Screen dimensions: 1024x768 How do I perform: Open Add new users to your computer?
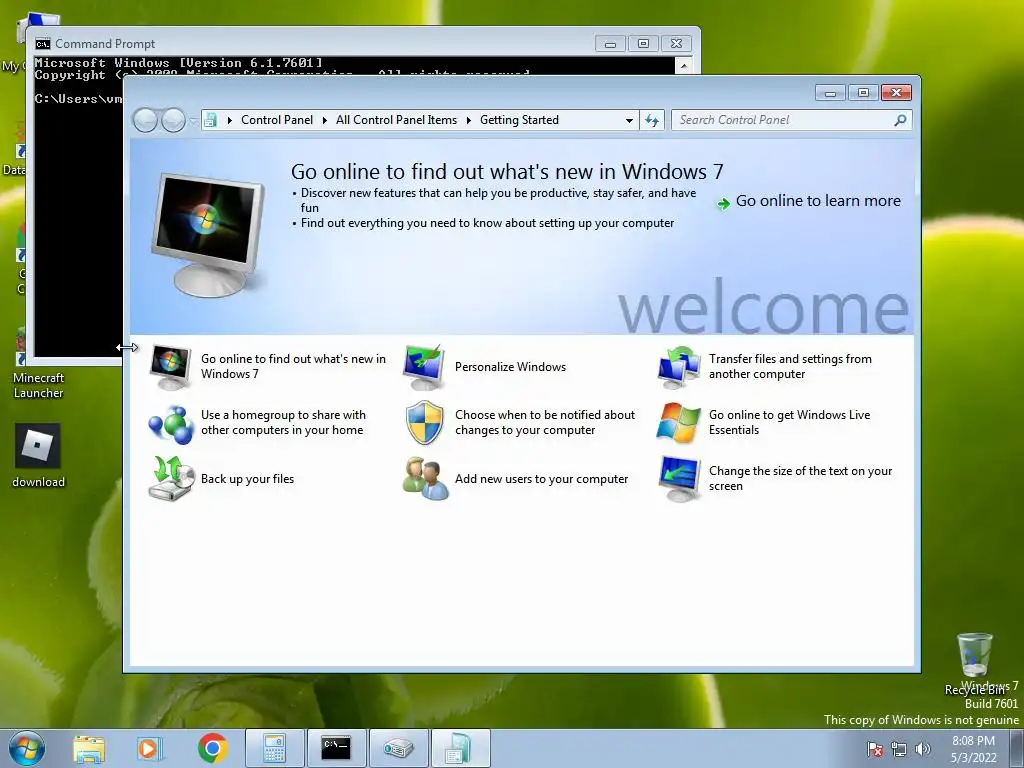point(541,479)
